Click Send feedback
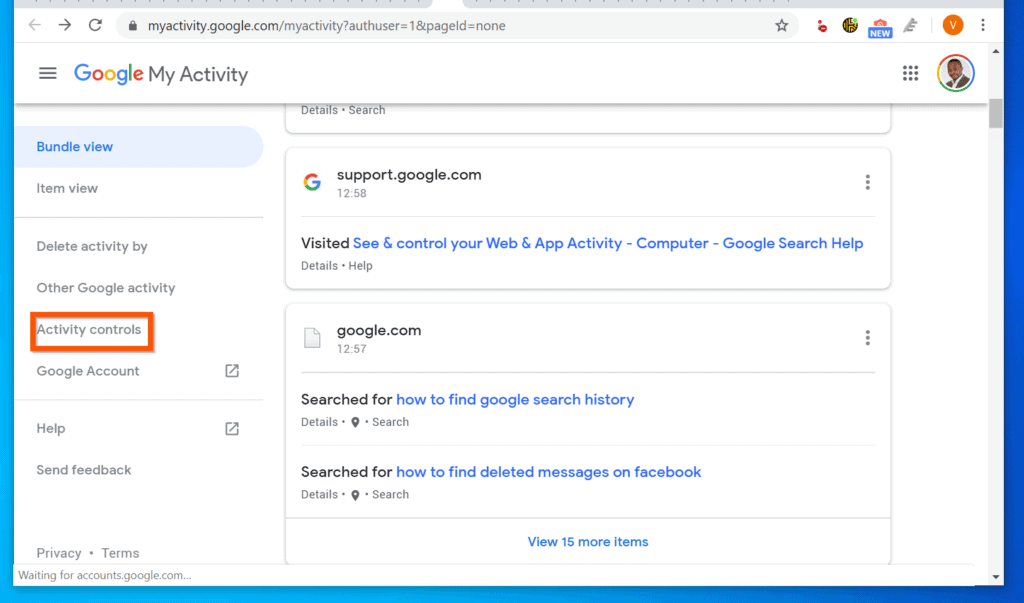The width and height of the screenshot is (1024, 603). pos(84,470)
